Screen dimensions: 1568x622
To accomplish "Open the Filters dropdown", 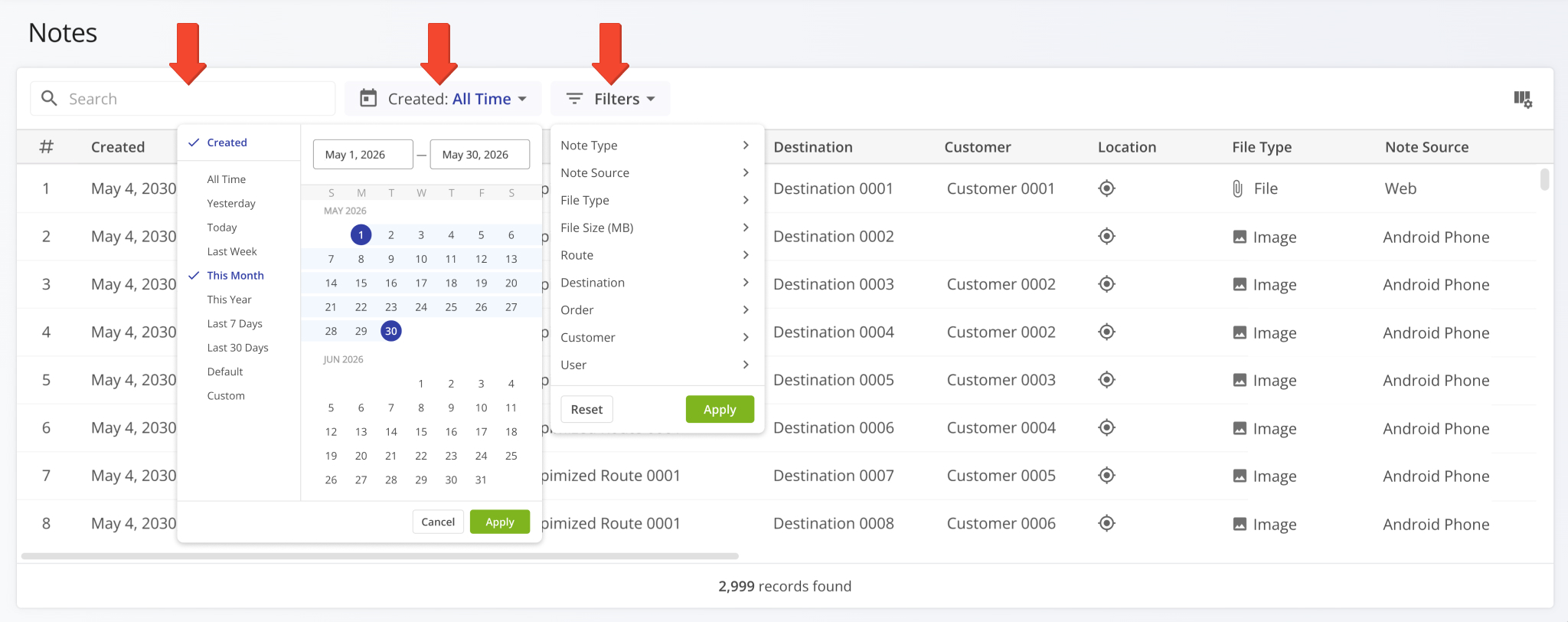I will (610, 99).
